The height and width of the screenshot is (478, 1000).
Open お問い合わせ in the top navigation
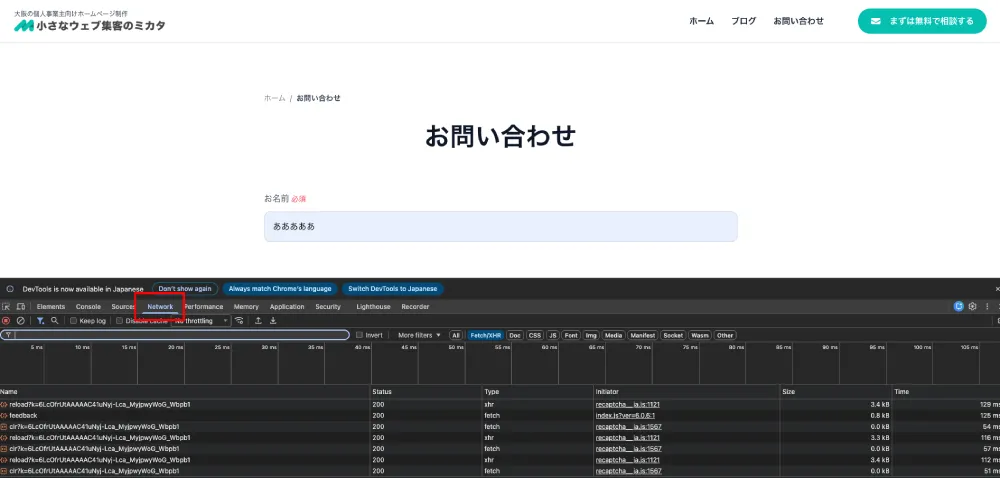pyautogui.click(x=798, y=21)
